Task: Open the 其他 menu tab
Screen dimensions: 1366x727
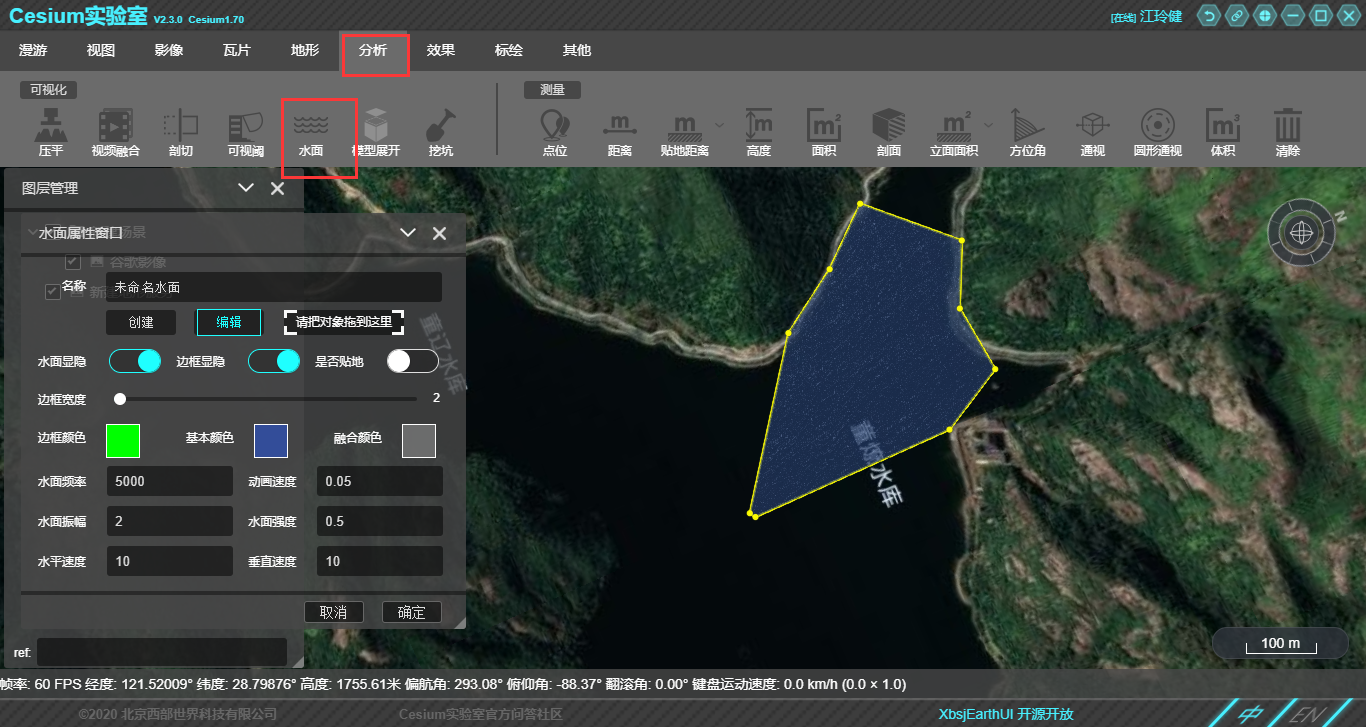Action: point(577,50)
